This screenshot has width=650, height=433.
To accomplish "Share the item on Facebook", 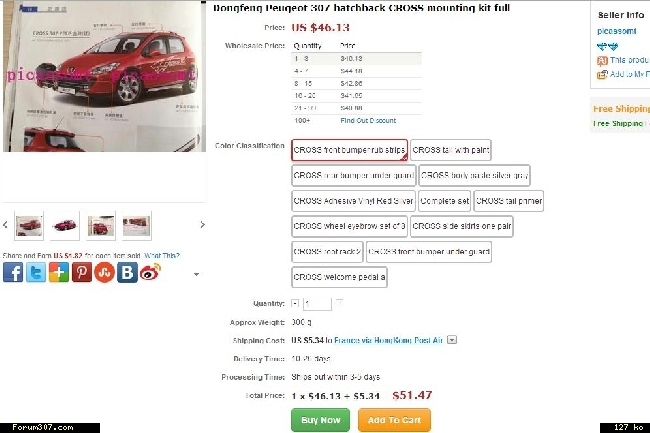I will click(13, 273).
